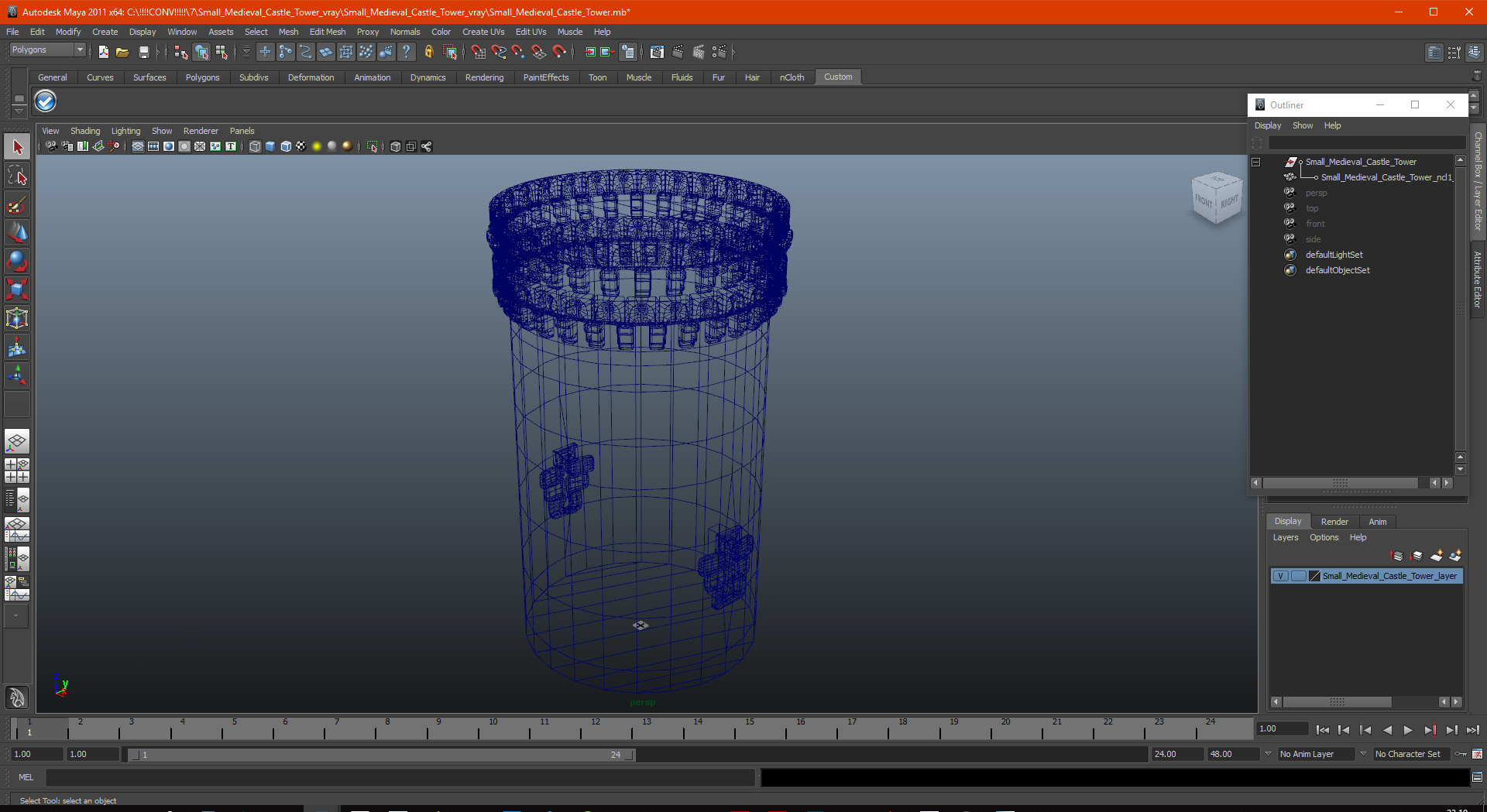The height and width of the screenshot is (812, 1487).
Task: Activate the Scale tool cube icon
Action: coord(17,290)
